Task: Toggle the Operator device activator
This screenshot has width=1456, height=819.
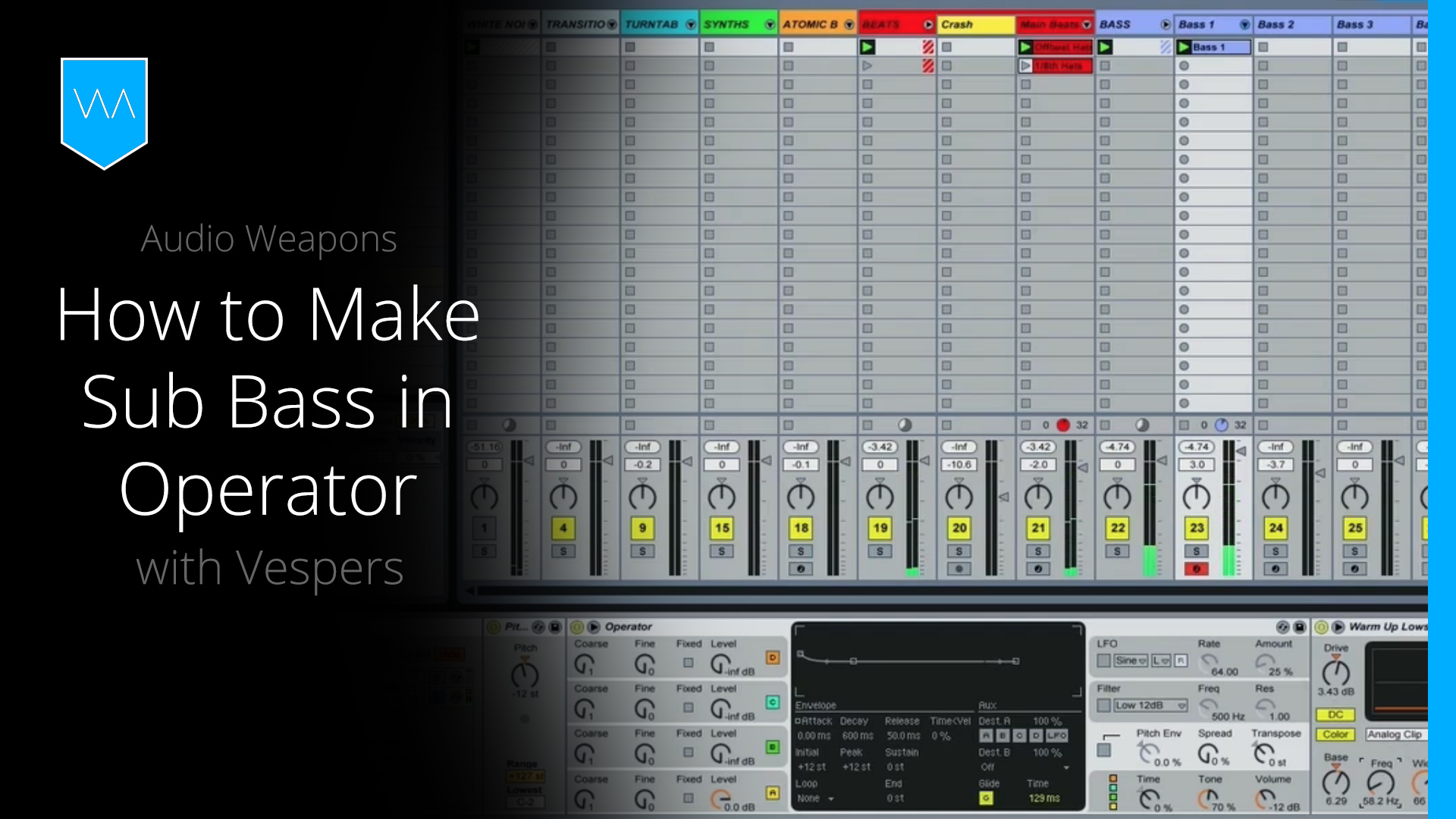Action: [x=577, y=627]
